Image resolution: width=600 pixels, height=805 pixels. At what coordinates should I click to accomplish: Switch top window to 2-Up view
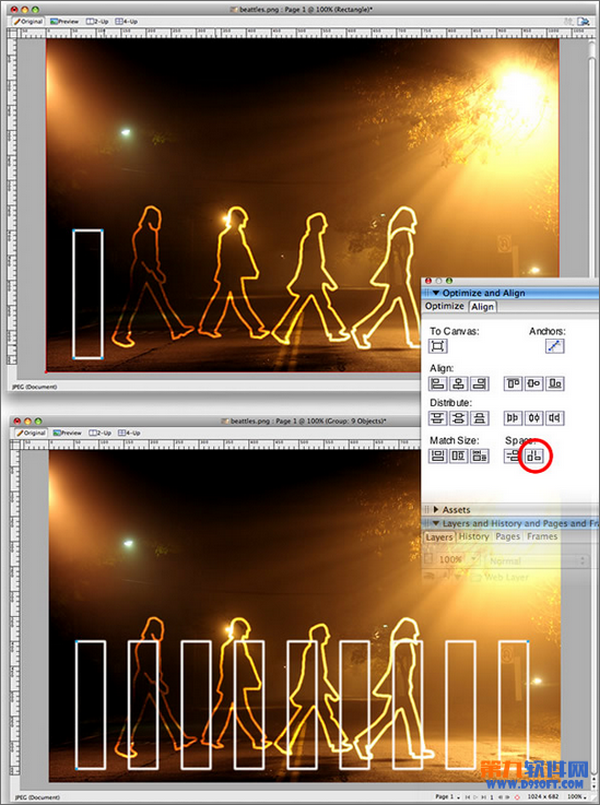click(98, 18)
